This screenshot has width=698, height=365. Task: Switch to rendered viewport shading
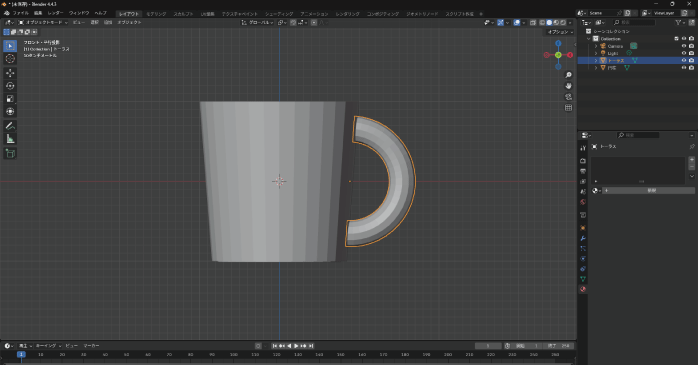tap(563, 22)
